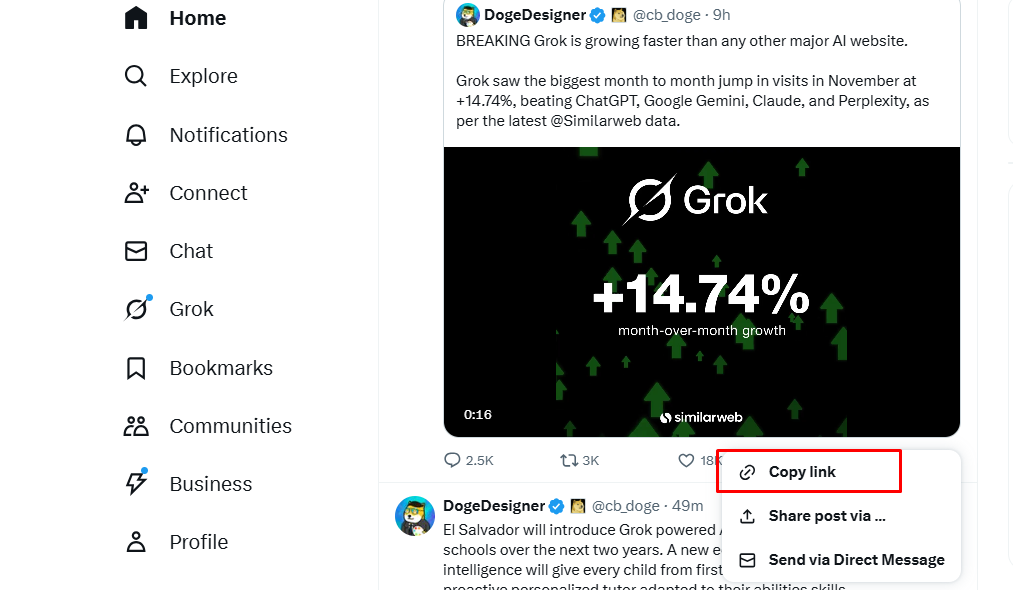Open your Profile page

[198, 542]
